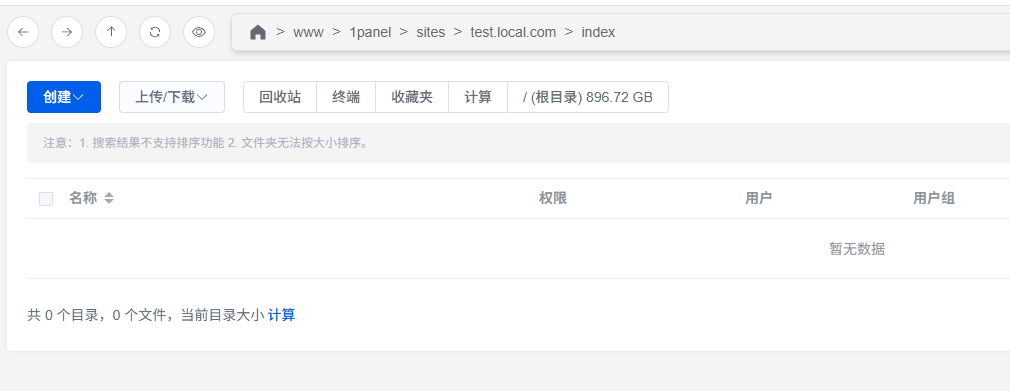This screenshot has width=1010, height=391.
Task: Jump to www in the breadcrumb
Action: 309,32
